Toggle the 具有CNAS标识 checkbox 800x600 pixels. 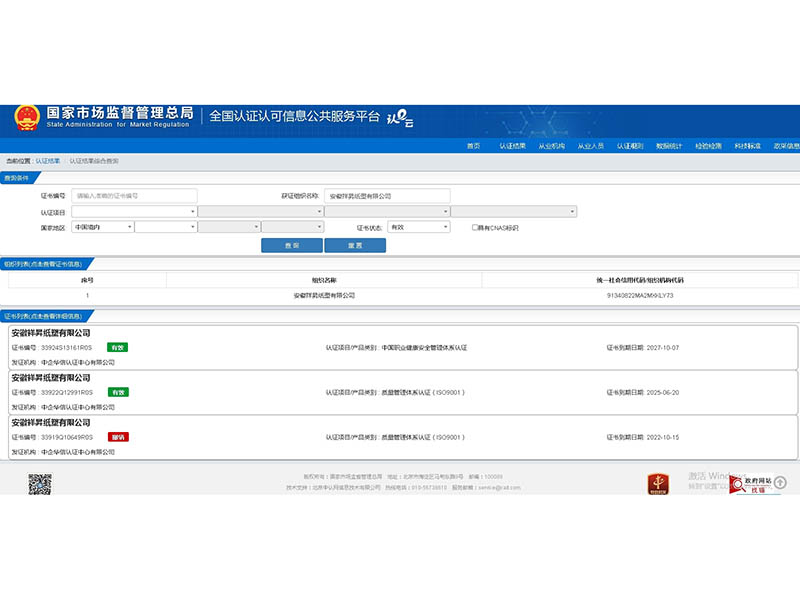pyautogui.click(x=474, y=228)
